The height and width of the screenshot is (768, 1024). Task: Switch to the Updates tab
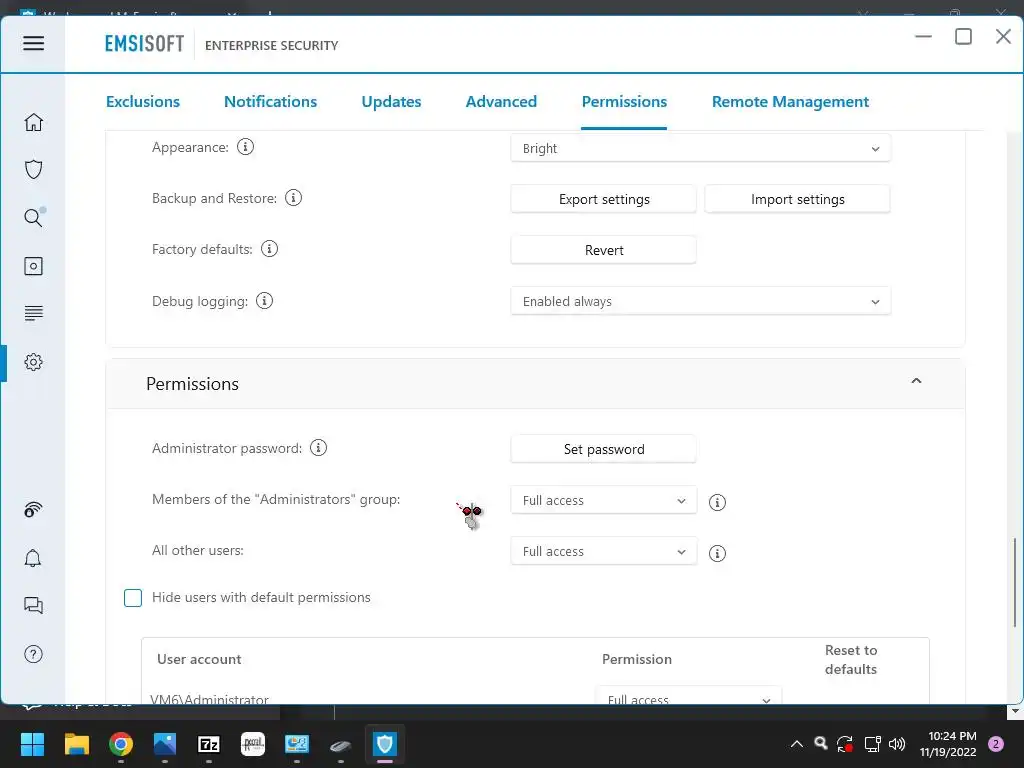[x=391, y=102]
